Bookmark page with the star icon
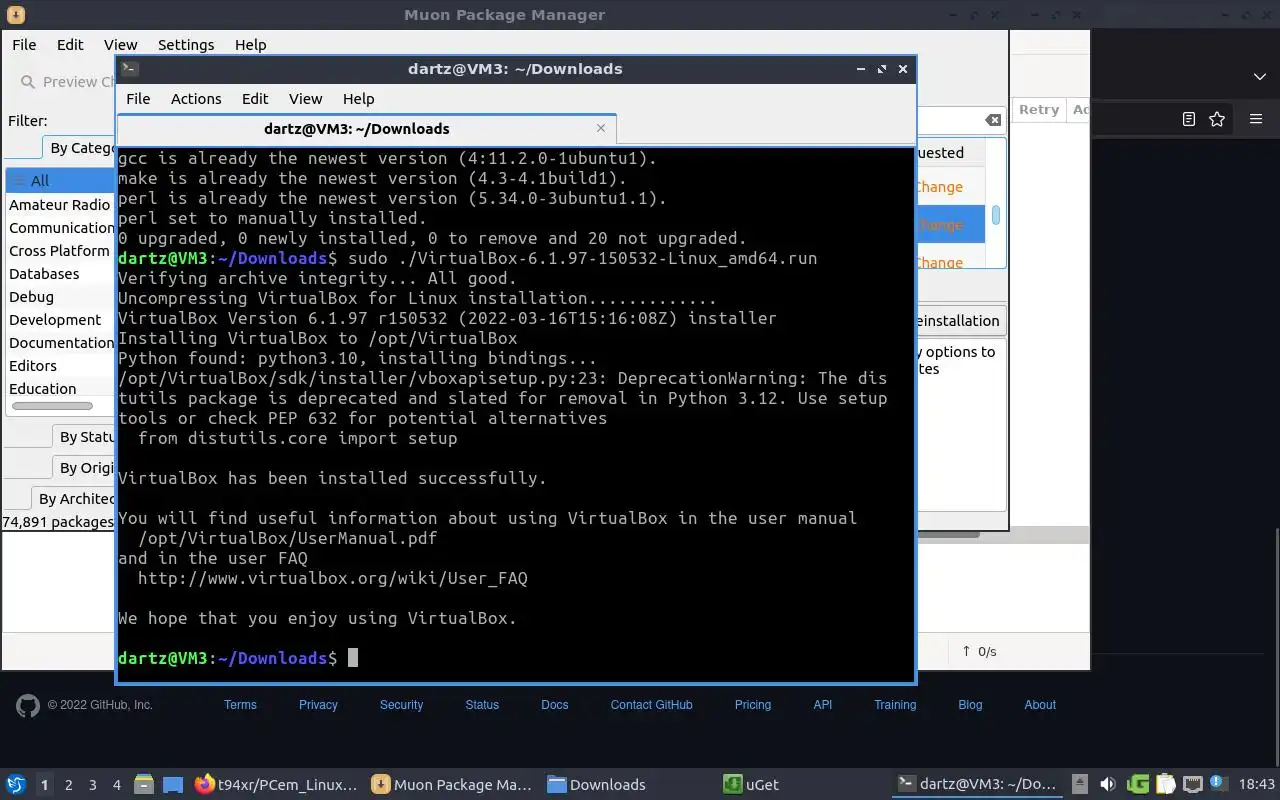The image size is (1280, 800). click(1217, 119)
